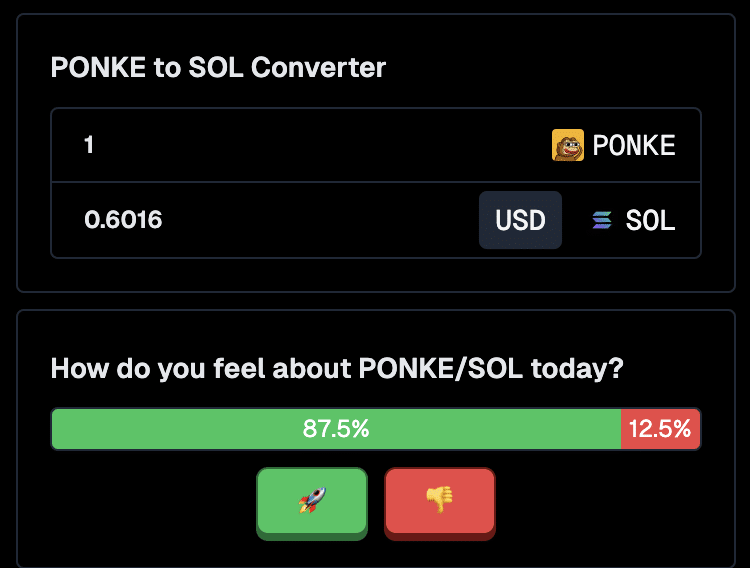
Task: Click the PONKE token name label
Action: coord(634,146)
